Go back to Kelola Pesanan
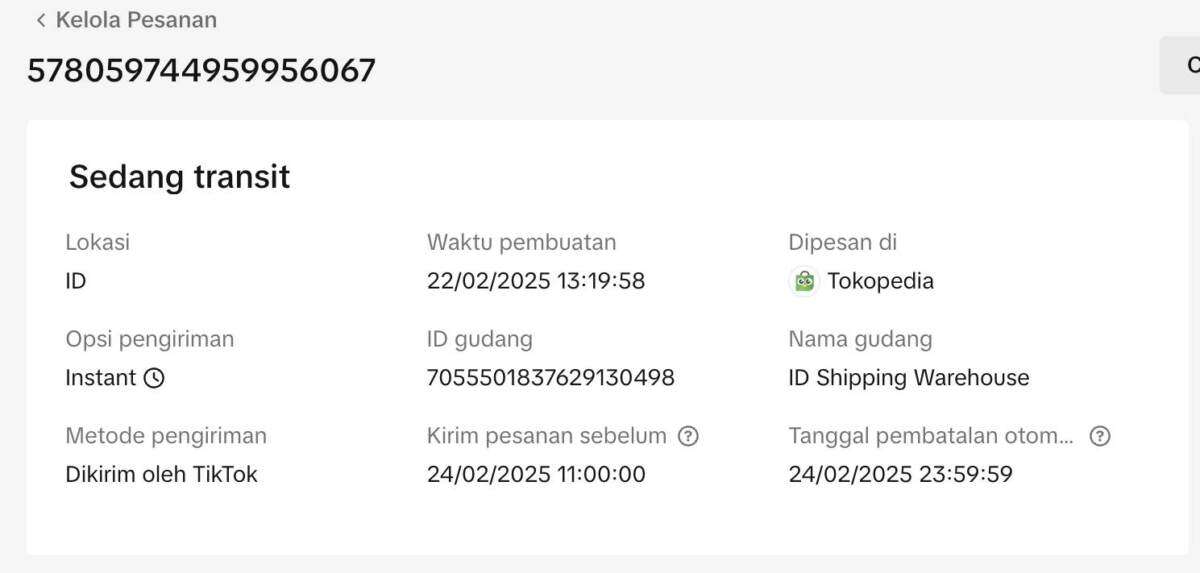The height and width of the screenshot is (573, 1200). point(136,20)
